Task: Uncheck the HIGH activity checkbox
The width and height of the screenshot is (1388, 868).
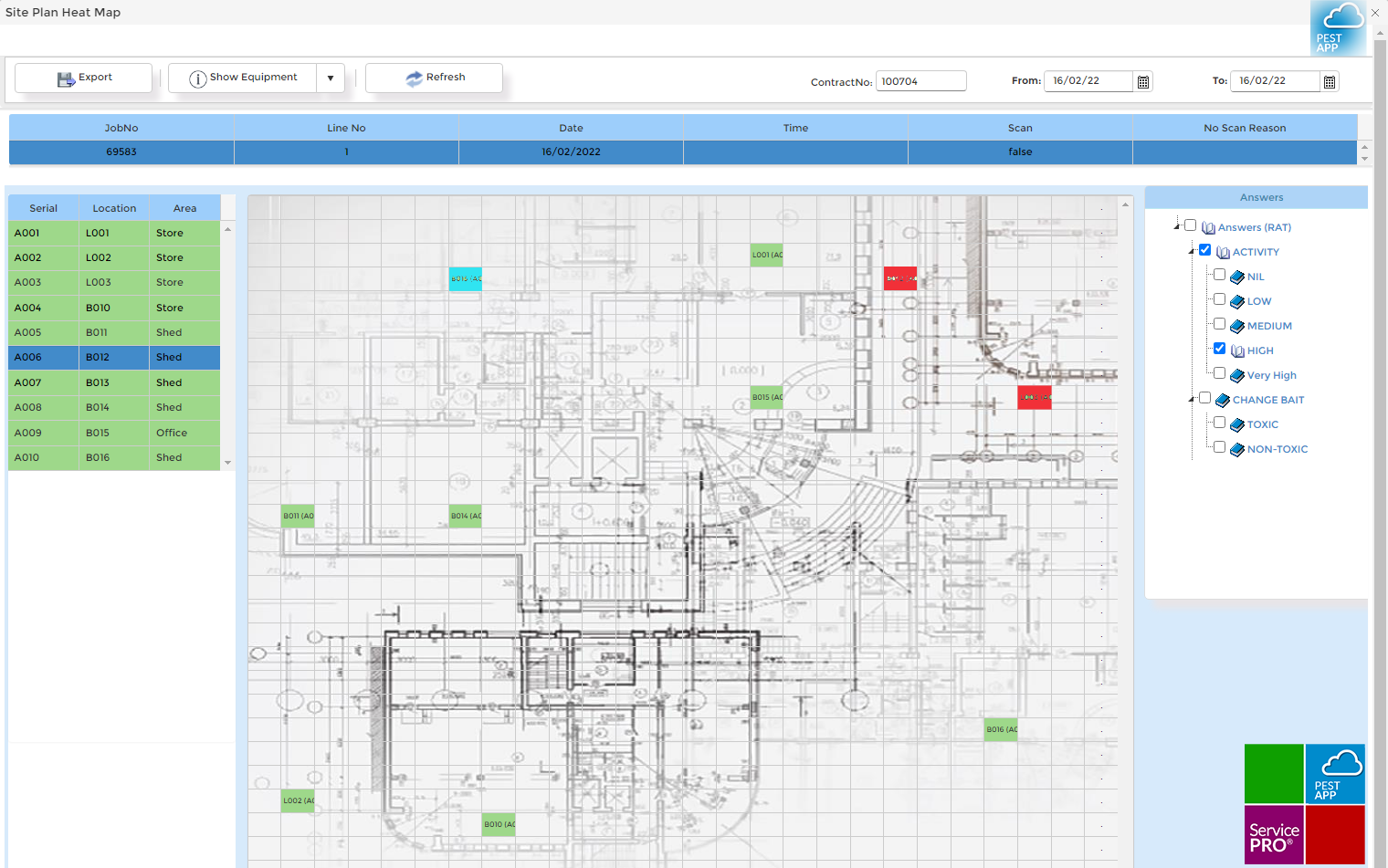Action: click(1219, 349)
